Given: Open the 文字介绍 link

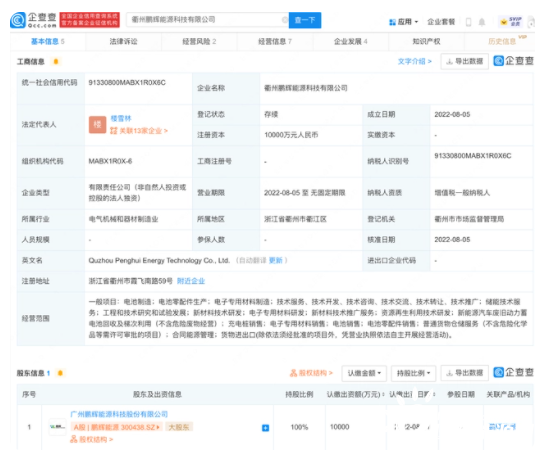Looking at the screenshot, I should tap(415, 61).
